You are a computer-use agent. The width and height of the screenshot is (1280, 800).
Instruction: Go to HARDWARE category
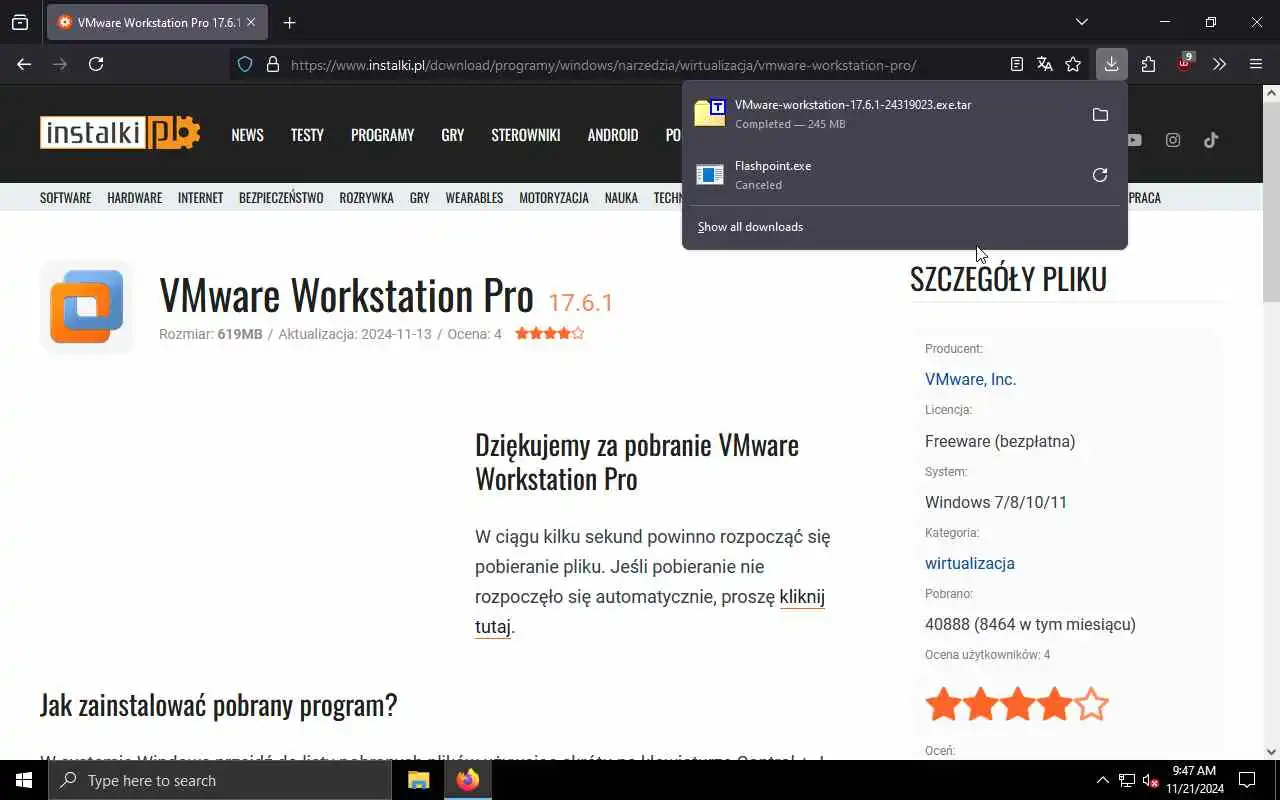[134, 198]
